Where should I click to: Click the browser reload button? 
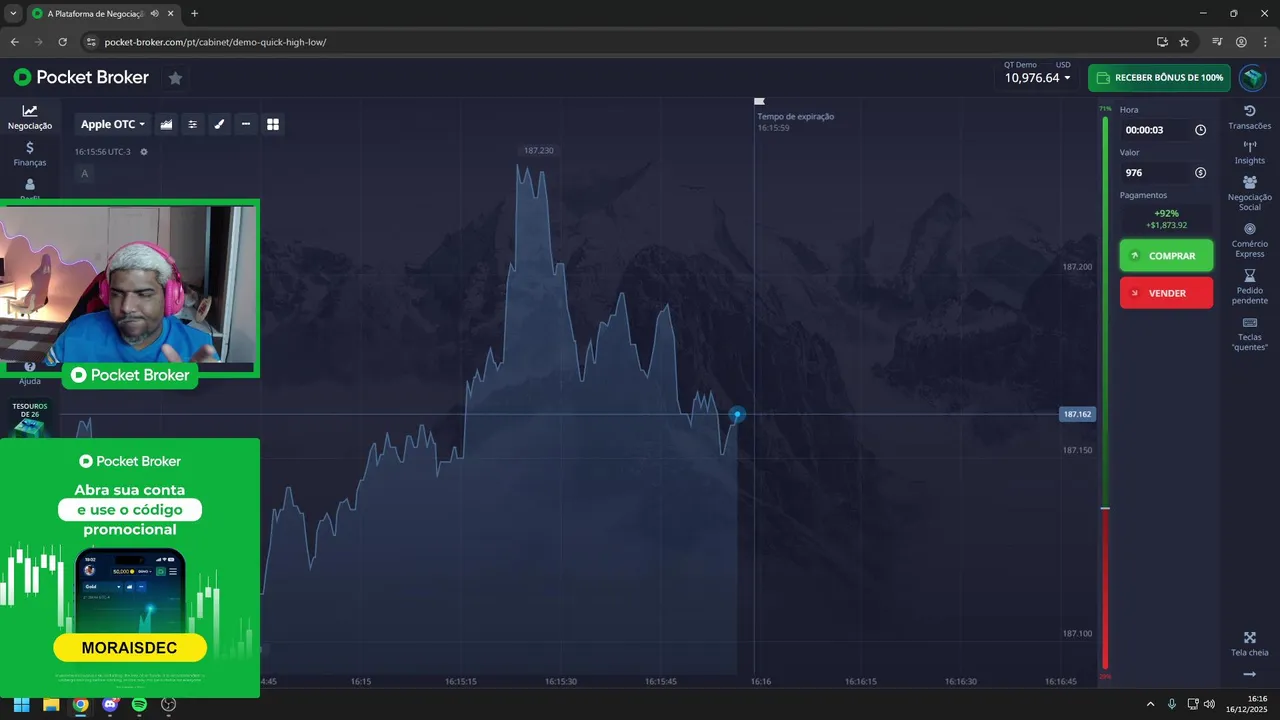(x=63, y=42)
